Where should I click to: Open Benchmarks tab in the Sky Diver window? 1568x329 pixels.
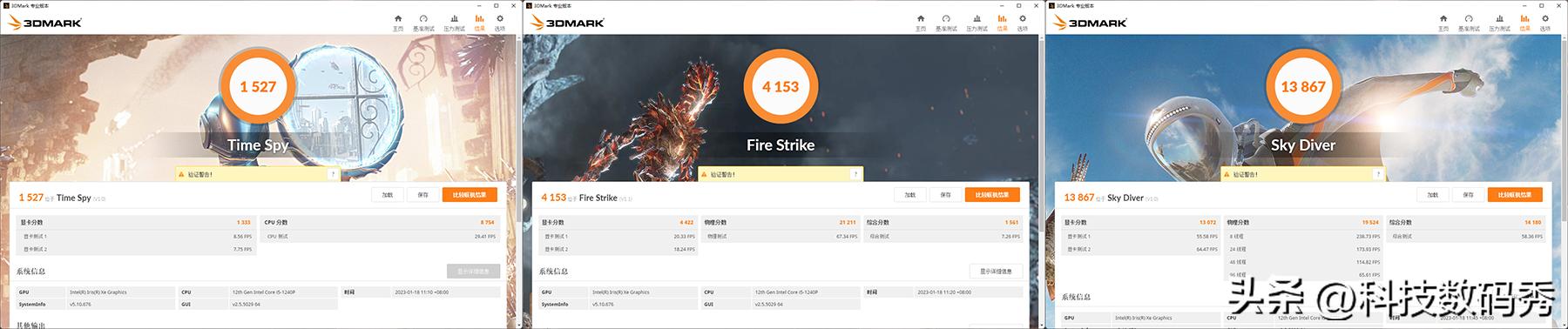[1469, 23]
